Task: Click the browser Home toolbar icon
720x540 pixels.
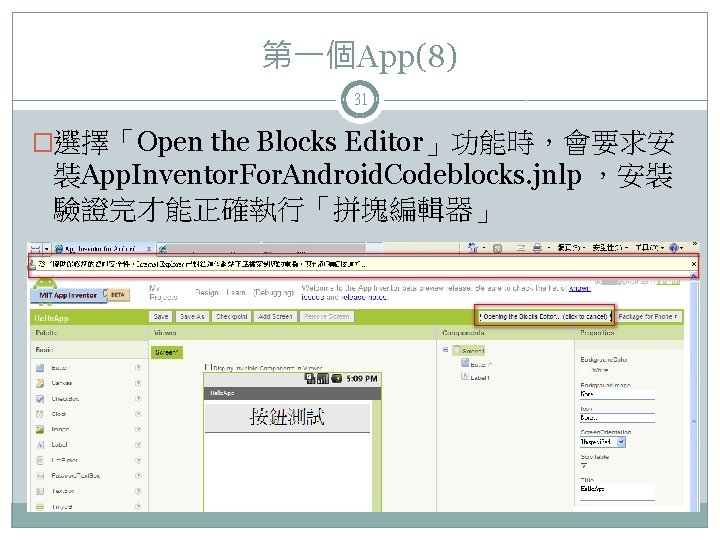Action: pyautogui.click(x=472, y=248)
